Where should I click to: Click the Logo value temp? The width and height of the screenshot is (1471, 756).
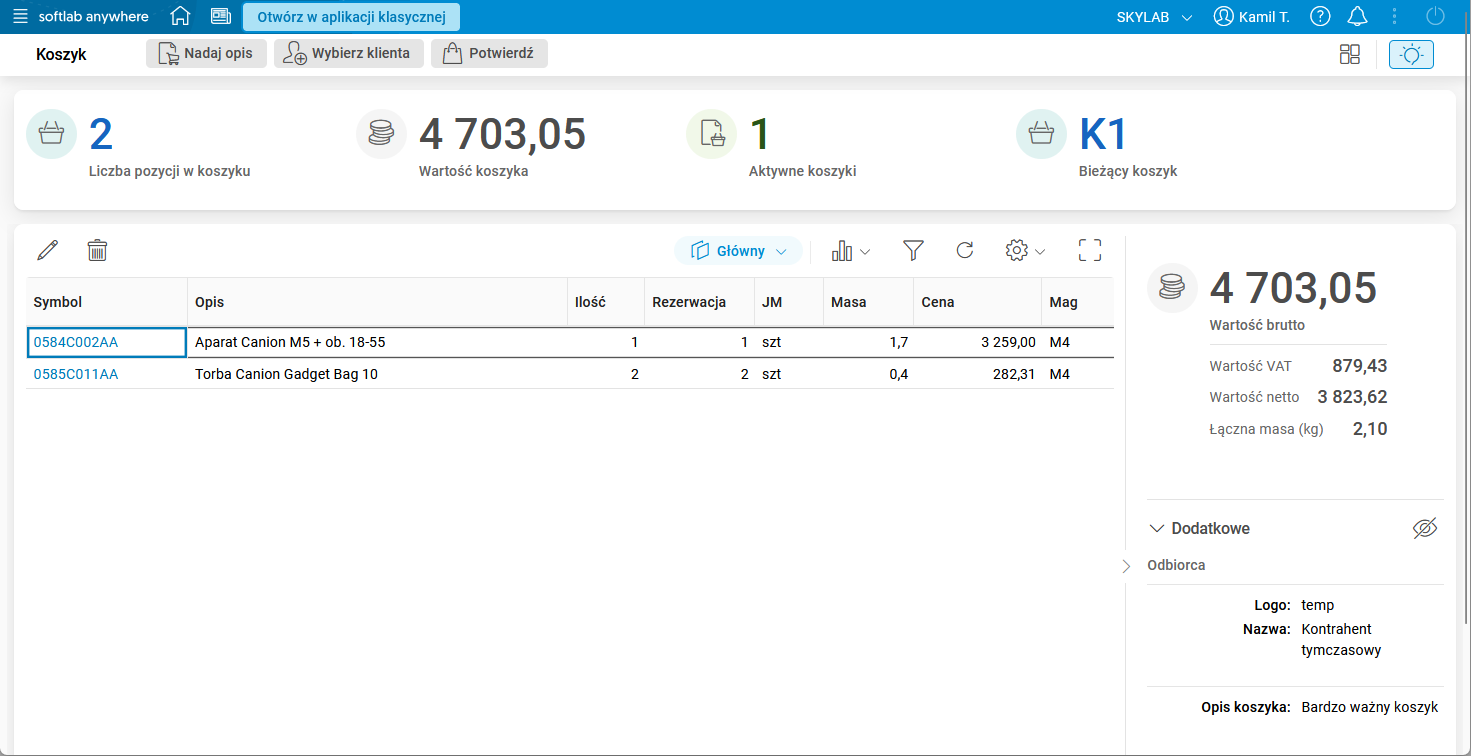tap(1318, 605)
